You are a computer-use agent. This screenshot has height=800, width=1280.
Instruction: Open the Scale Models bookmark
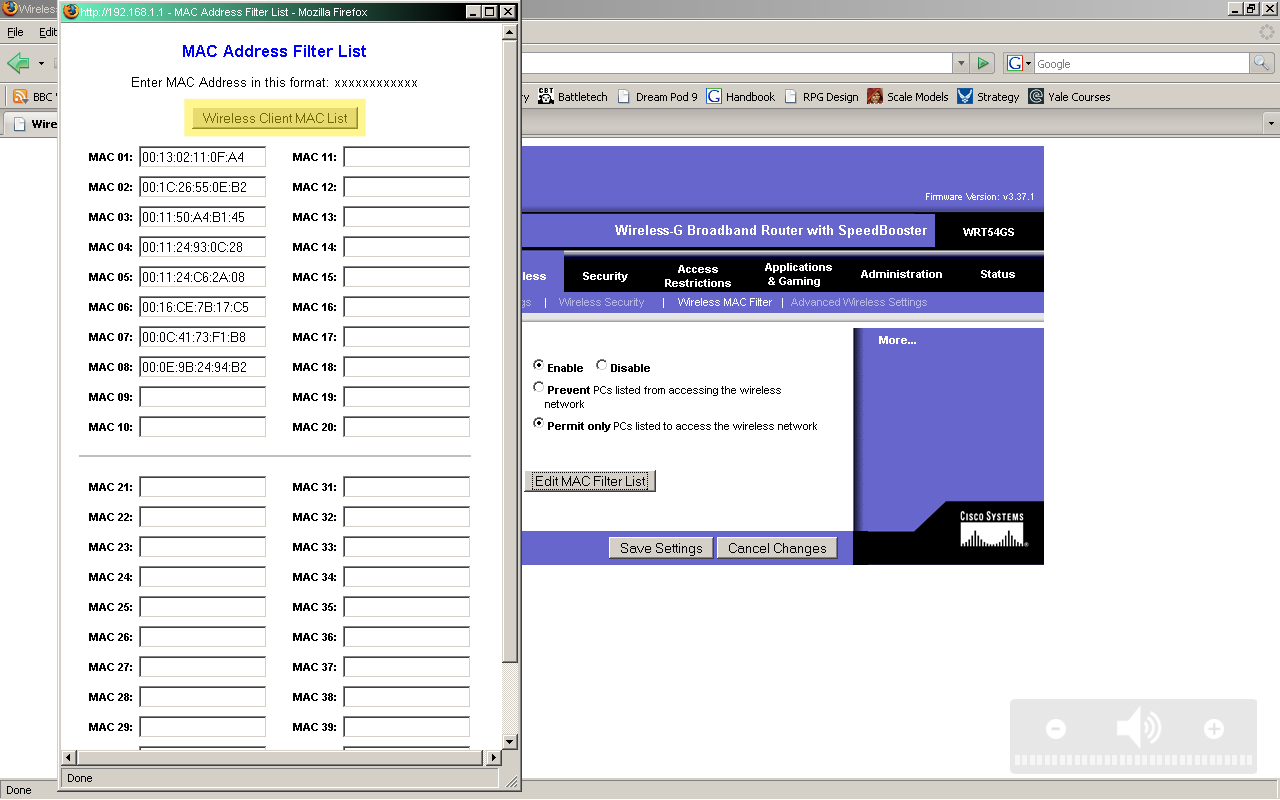908,97
